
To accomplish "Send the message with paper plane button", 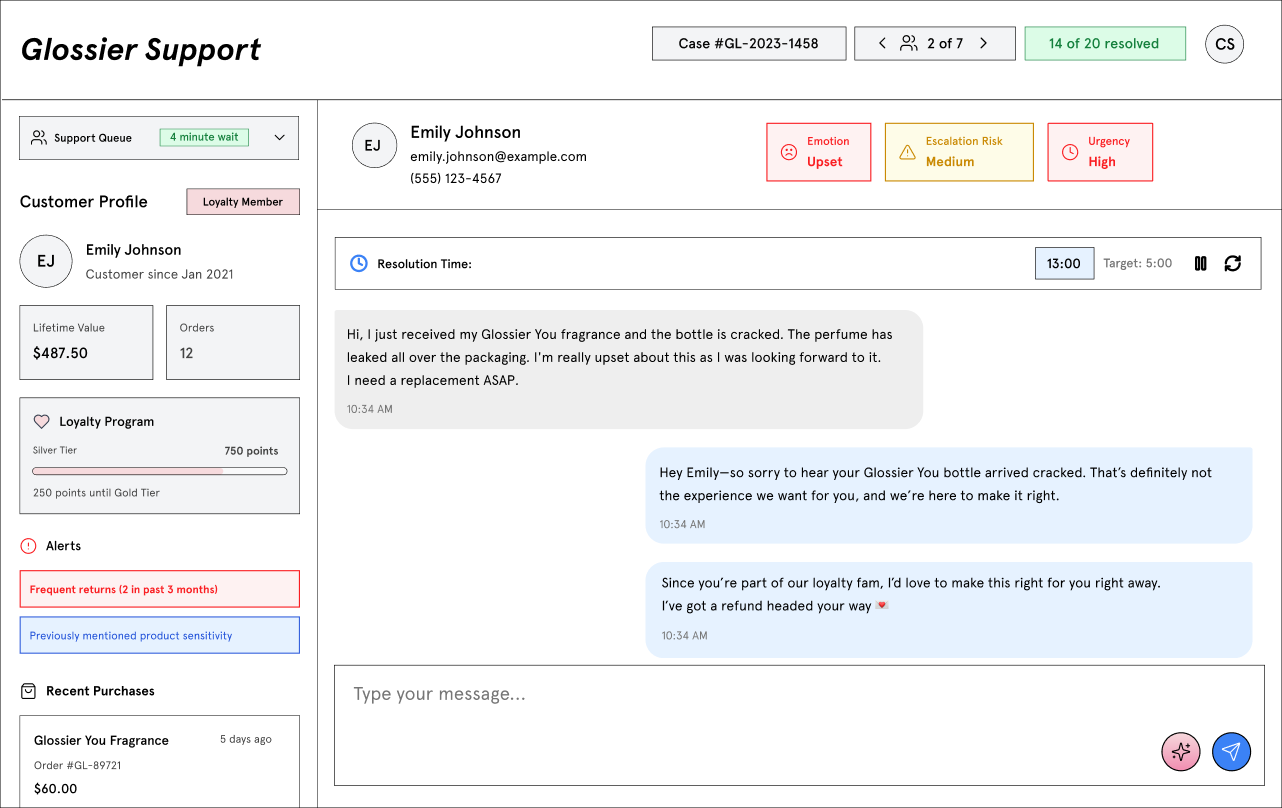I will coord(1232,751).
